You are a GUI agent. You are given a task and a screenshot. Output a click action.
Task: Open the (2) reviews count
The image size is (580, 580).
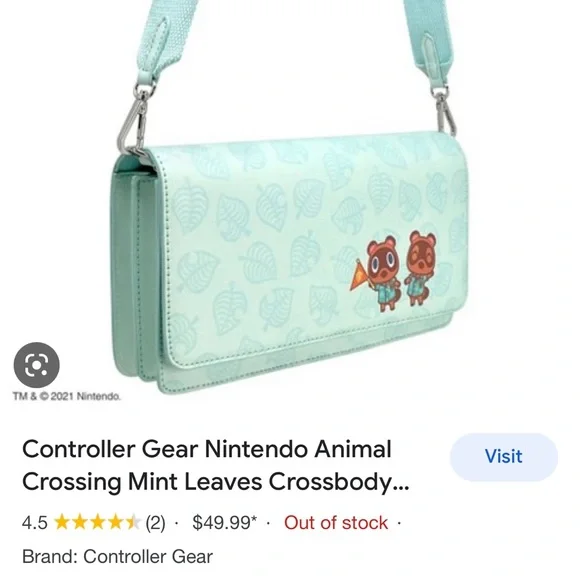(x=155, y=523)
